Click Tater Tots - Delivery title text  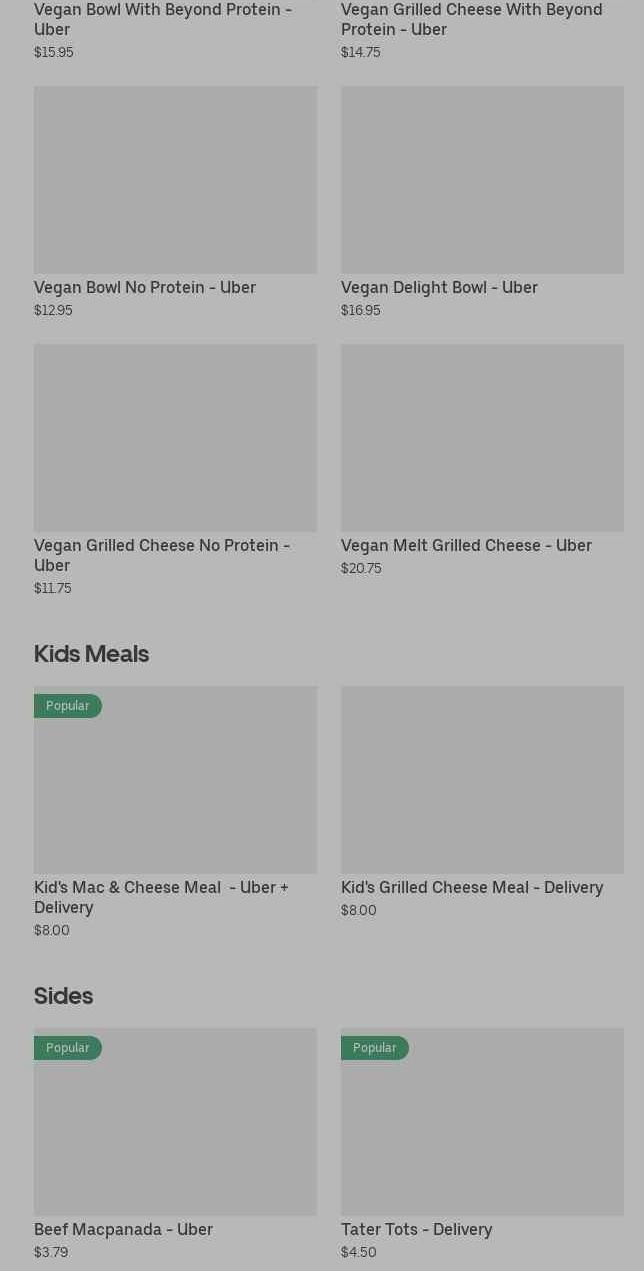tap(416, 1230)
